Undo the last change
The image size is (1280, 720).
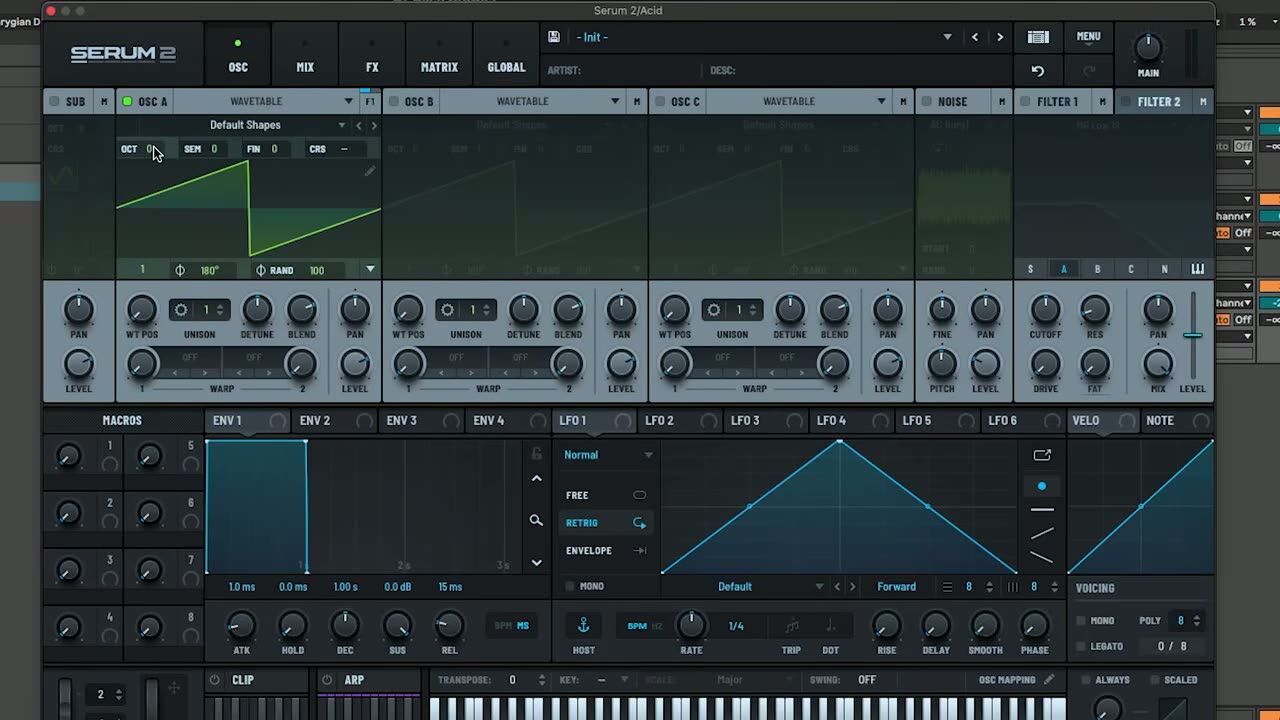[x=1038, y=71]
